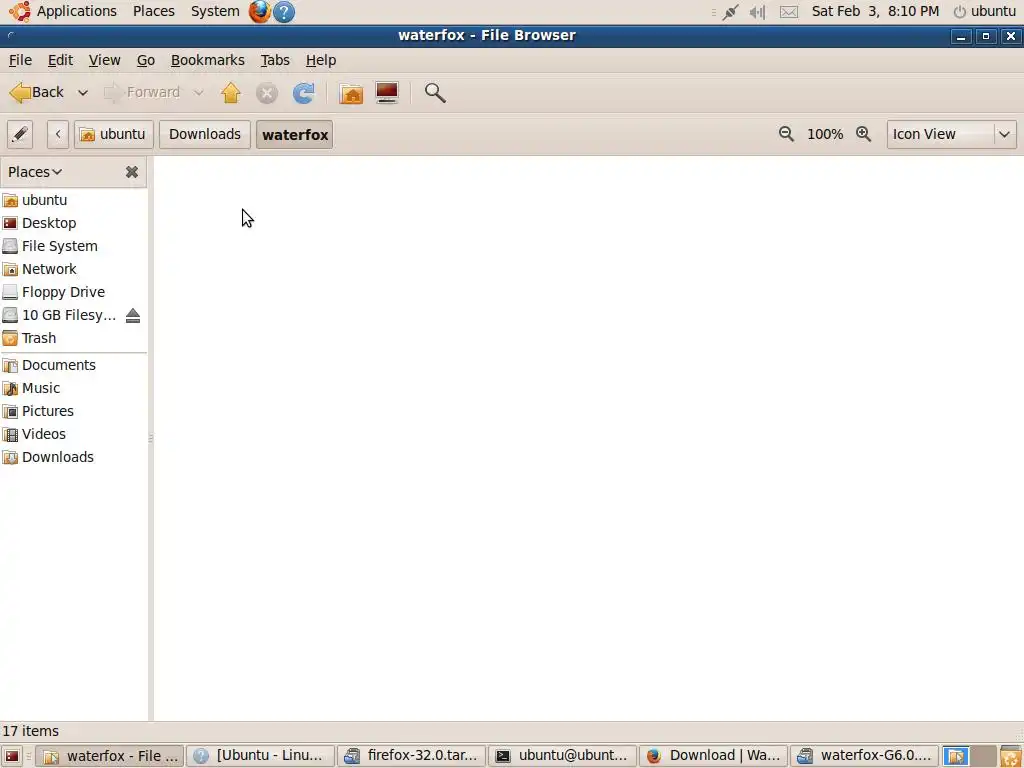
Task: Reload the current folder
Action: point(303,93)
